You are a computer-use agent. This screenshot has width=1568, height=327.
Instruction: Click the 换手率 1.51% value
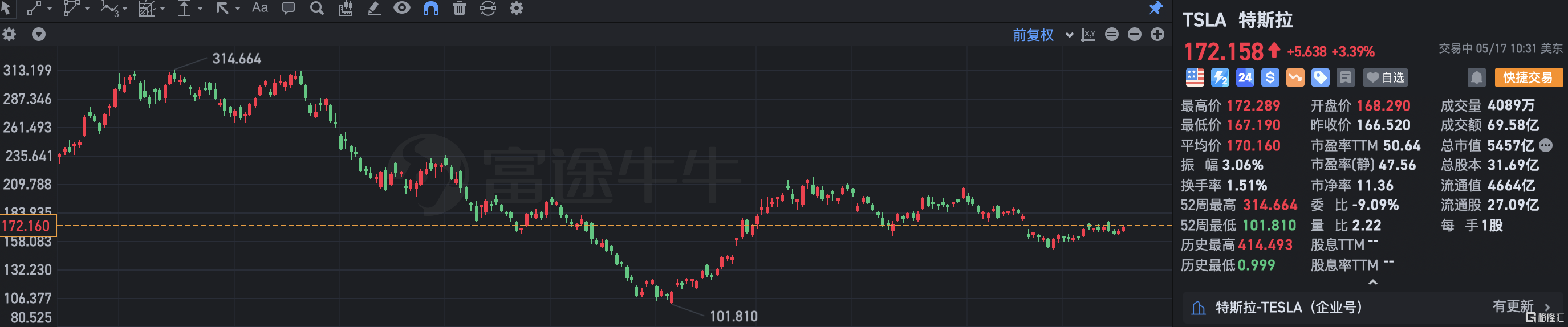[x=1246, y=185]
